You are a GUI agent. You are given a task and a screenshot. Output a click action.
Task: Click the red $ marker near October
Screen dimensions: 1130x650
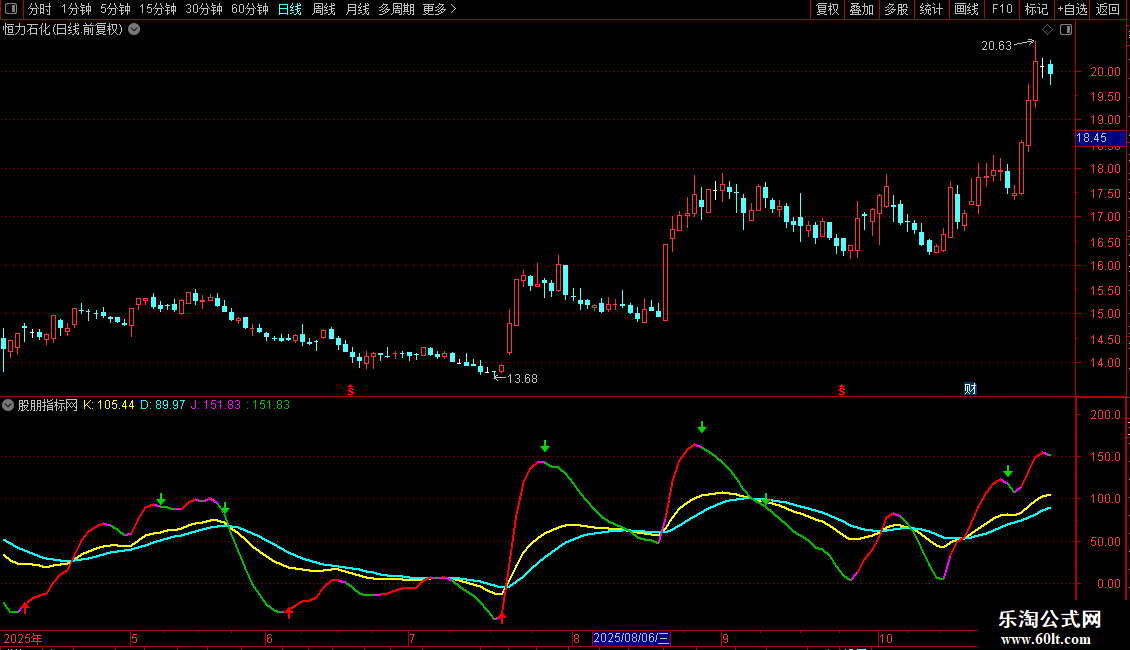click(842, 388)
